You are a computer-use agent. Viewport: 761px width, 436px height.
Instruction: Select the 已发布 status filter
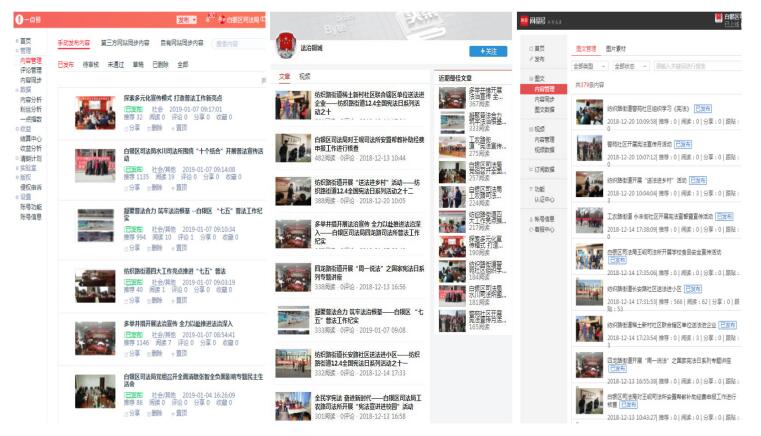(66, 65)
